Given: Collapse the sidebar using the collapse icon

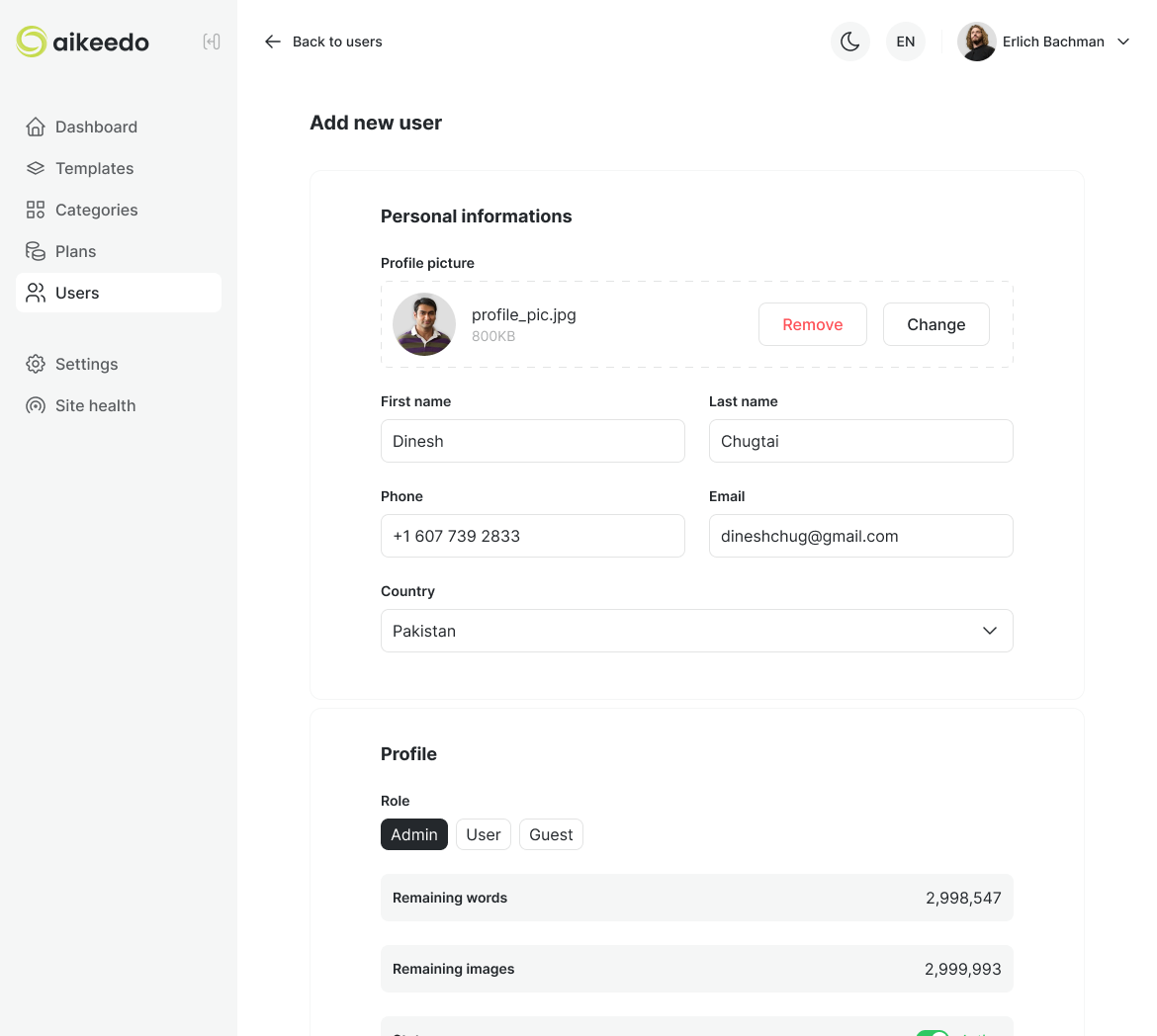Looking at the screenshot, I should tap(211, 42).
